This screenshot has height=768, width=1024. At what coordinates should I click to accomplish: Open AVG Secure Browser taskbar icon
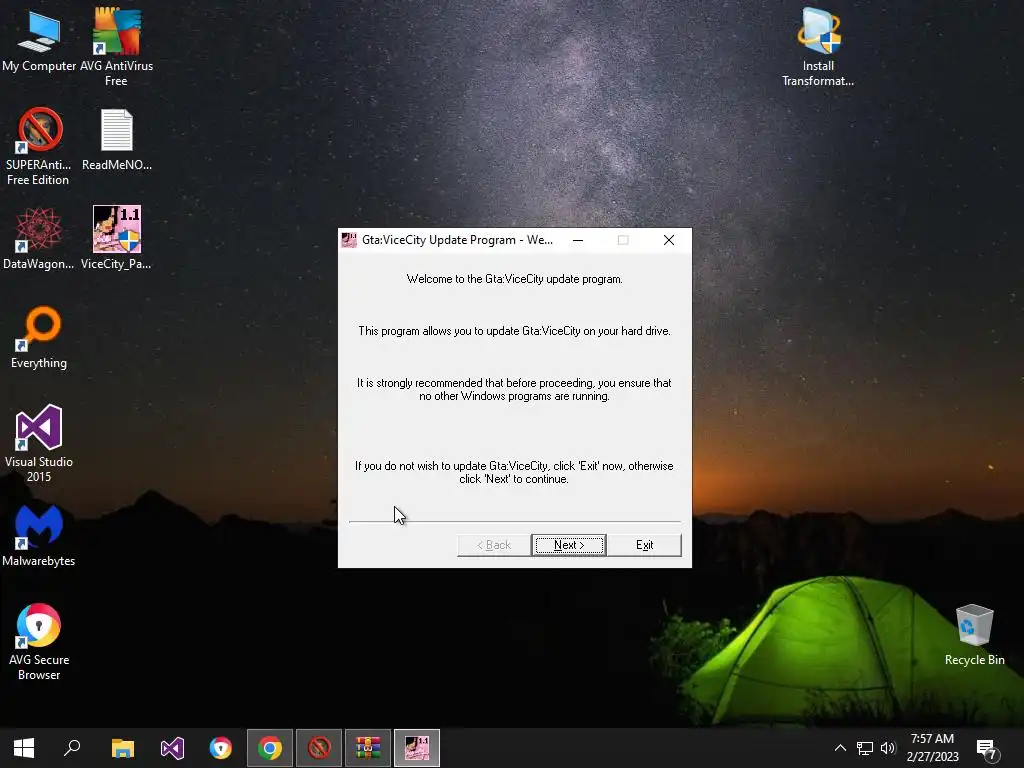[x=221, y=748]
